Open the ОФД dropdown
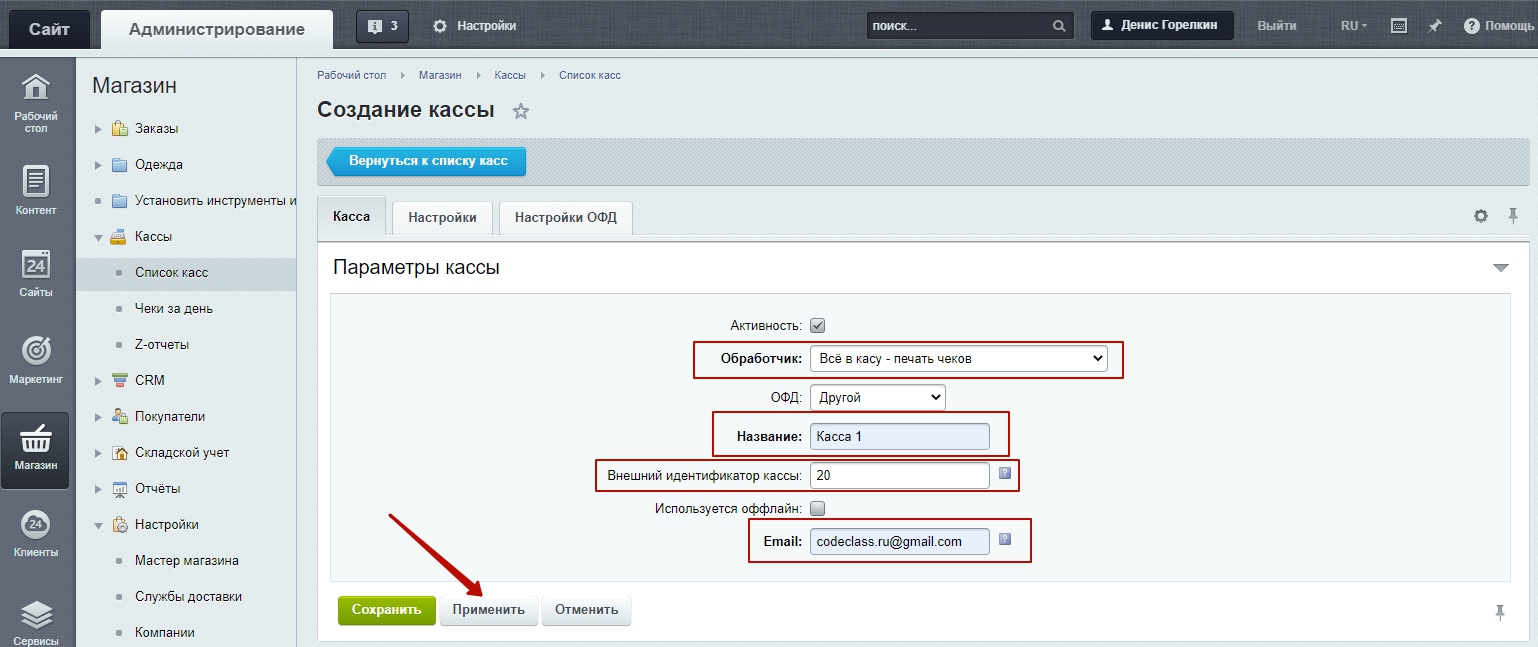 (x=877, y=397)
